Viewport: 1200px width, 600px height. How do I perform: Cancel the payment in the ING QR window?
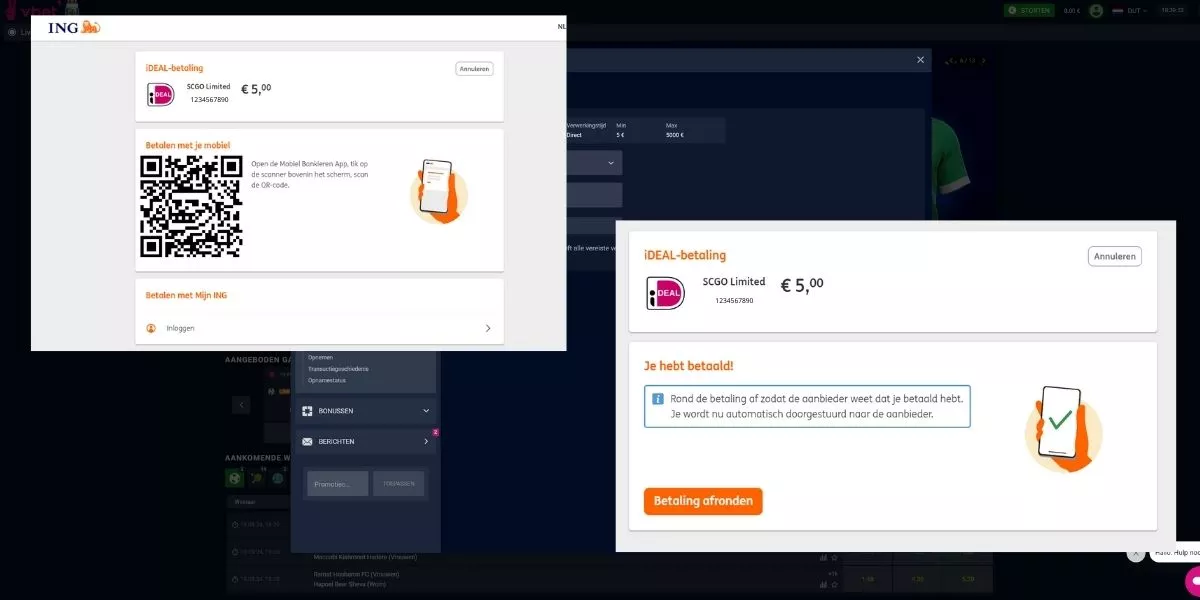point(474,69)
